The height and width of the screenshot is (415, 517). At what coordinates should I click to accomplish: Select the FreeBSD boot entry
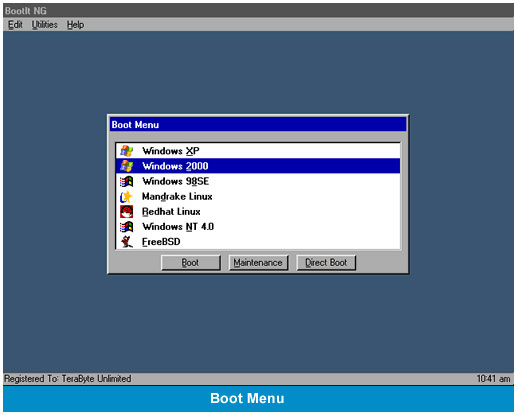(x=258, y=242)
